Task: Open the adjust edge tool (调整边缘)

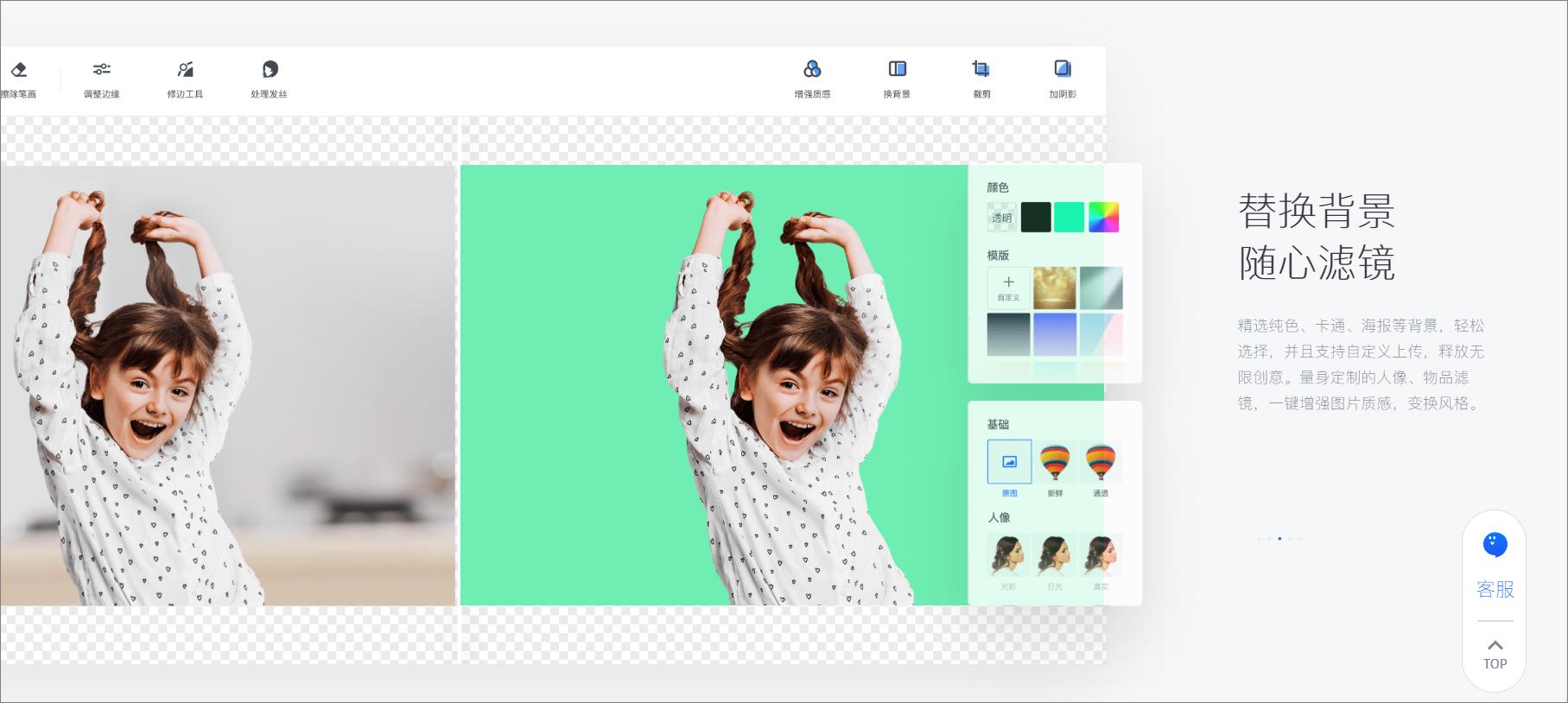Action: tap(102, 71)
